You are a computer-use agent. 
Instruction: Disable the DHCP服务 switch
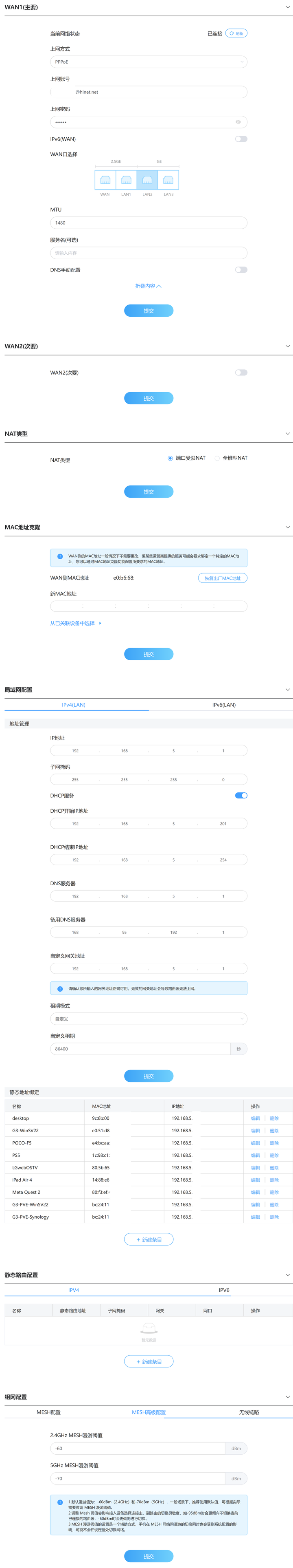click(241, 796)
